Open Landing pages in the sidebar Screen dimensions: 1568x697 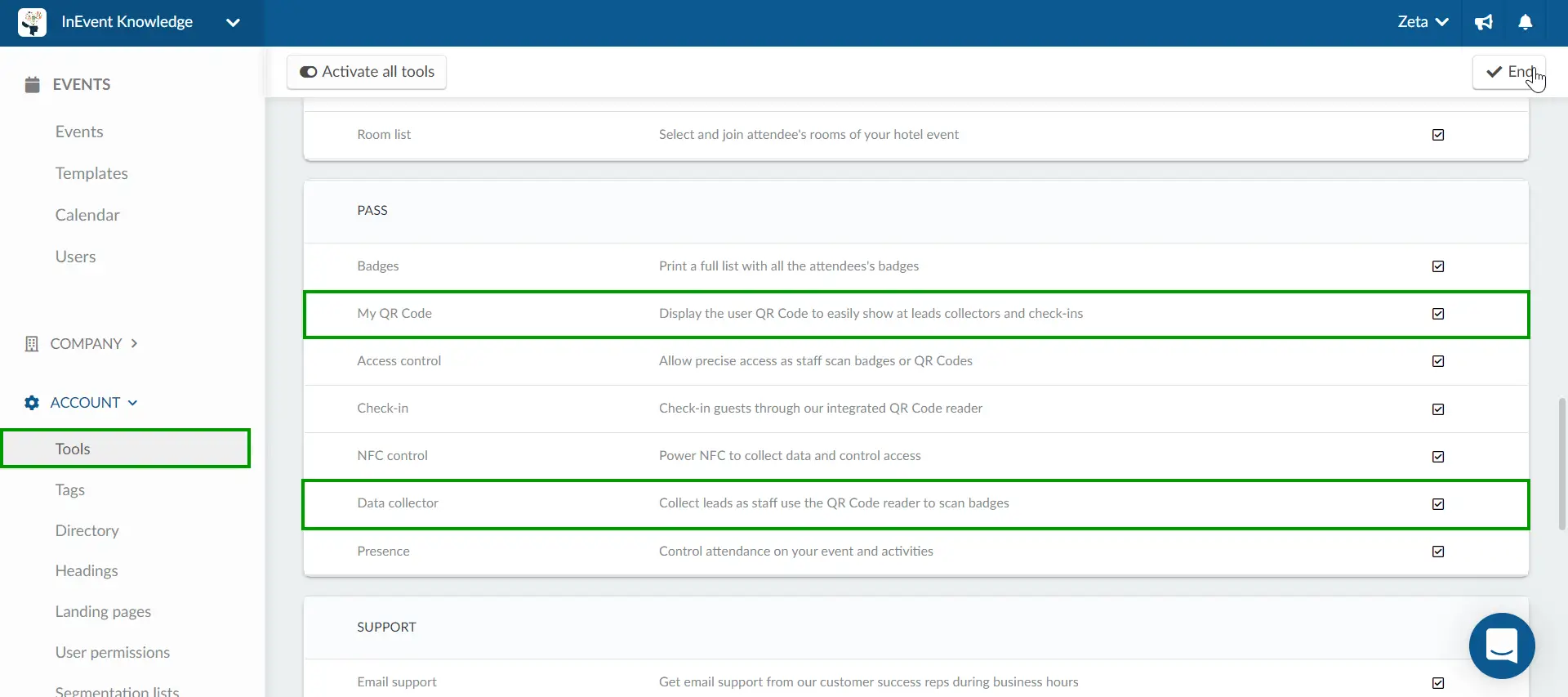coord(103,611)
